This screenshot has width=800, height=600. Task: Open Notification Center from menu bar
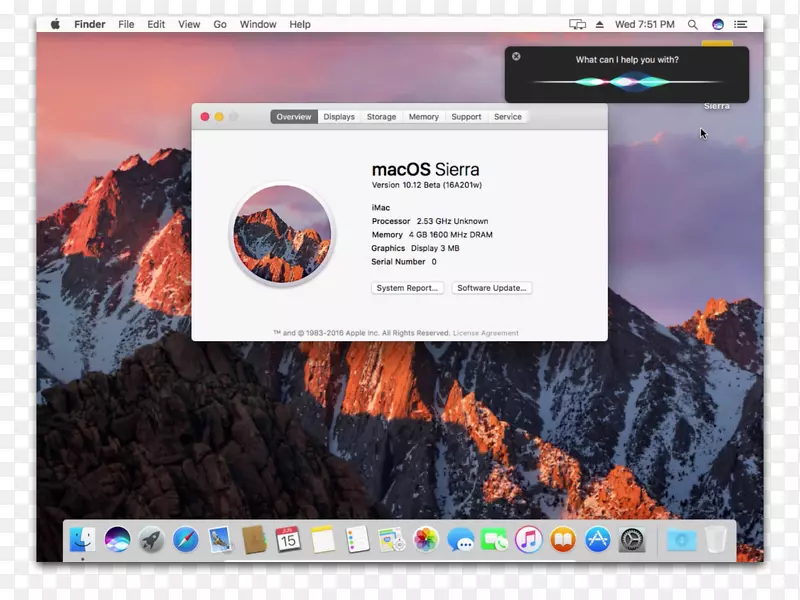[742, 24]
